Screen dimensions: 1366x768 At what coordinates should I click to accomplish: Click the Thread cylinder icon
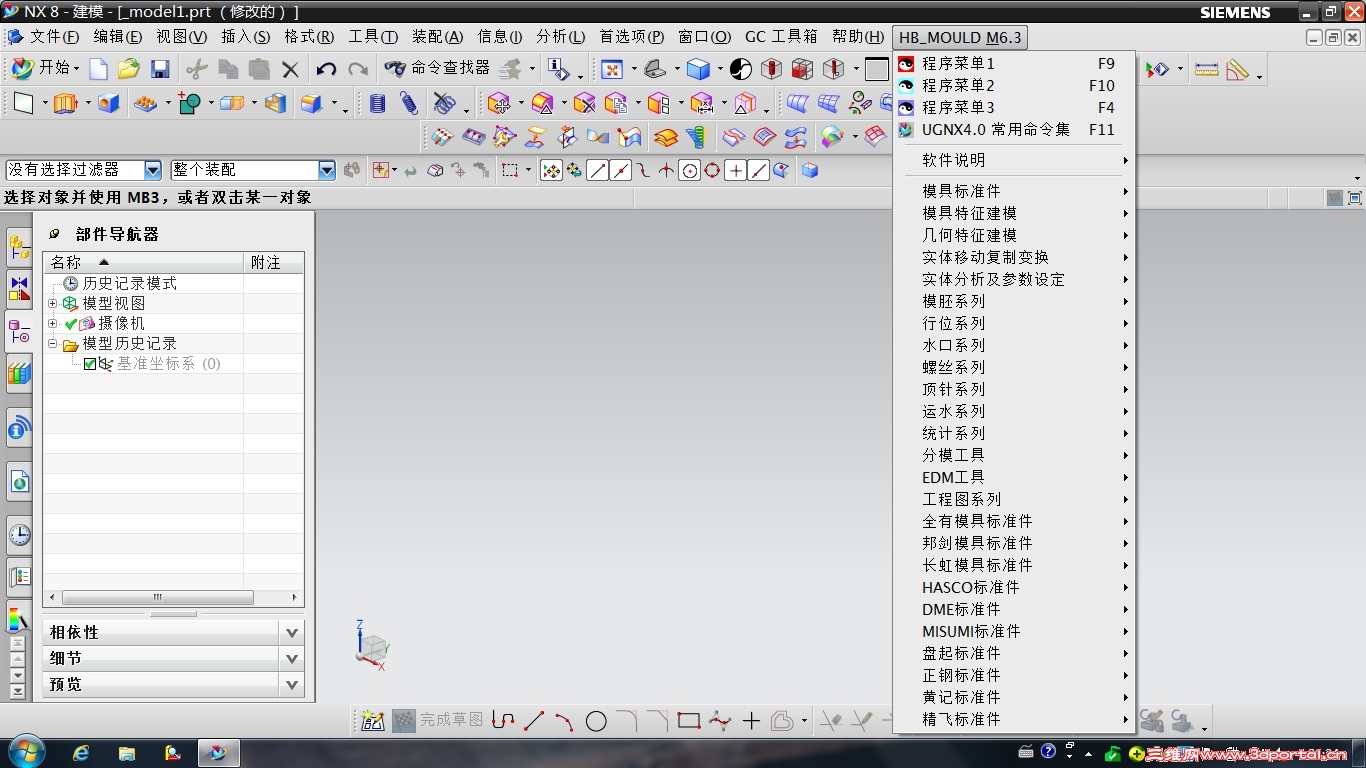coord(377,103)
